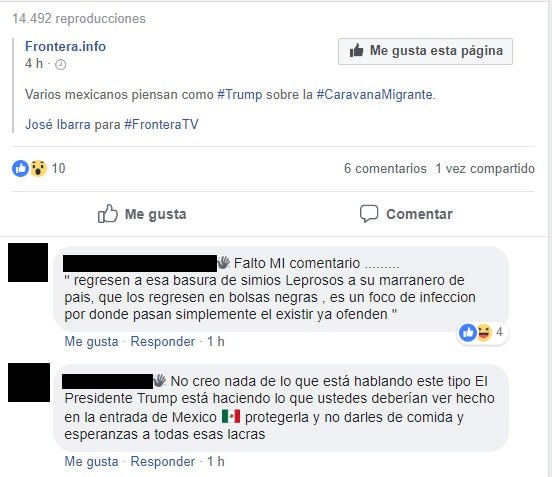Click the wow emoji reaction icon
552x477 pixels.
point(38,168)
